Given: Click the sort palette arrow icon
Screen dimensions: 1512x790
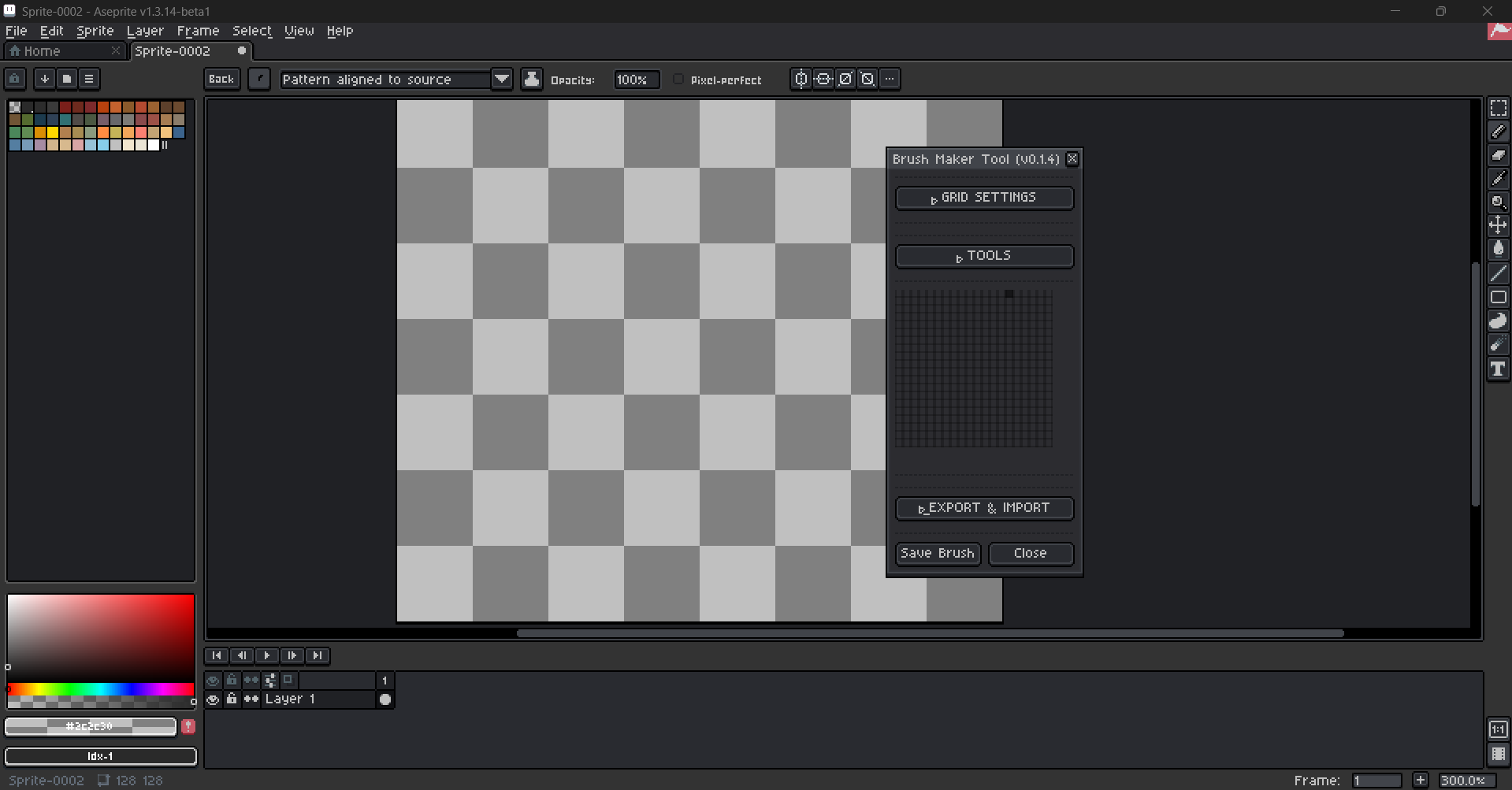Looking at the screenshot, I should (45, 79).
